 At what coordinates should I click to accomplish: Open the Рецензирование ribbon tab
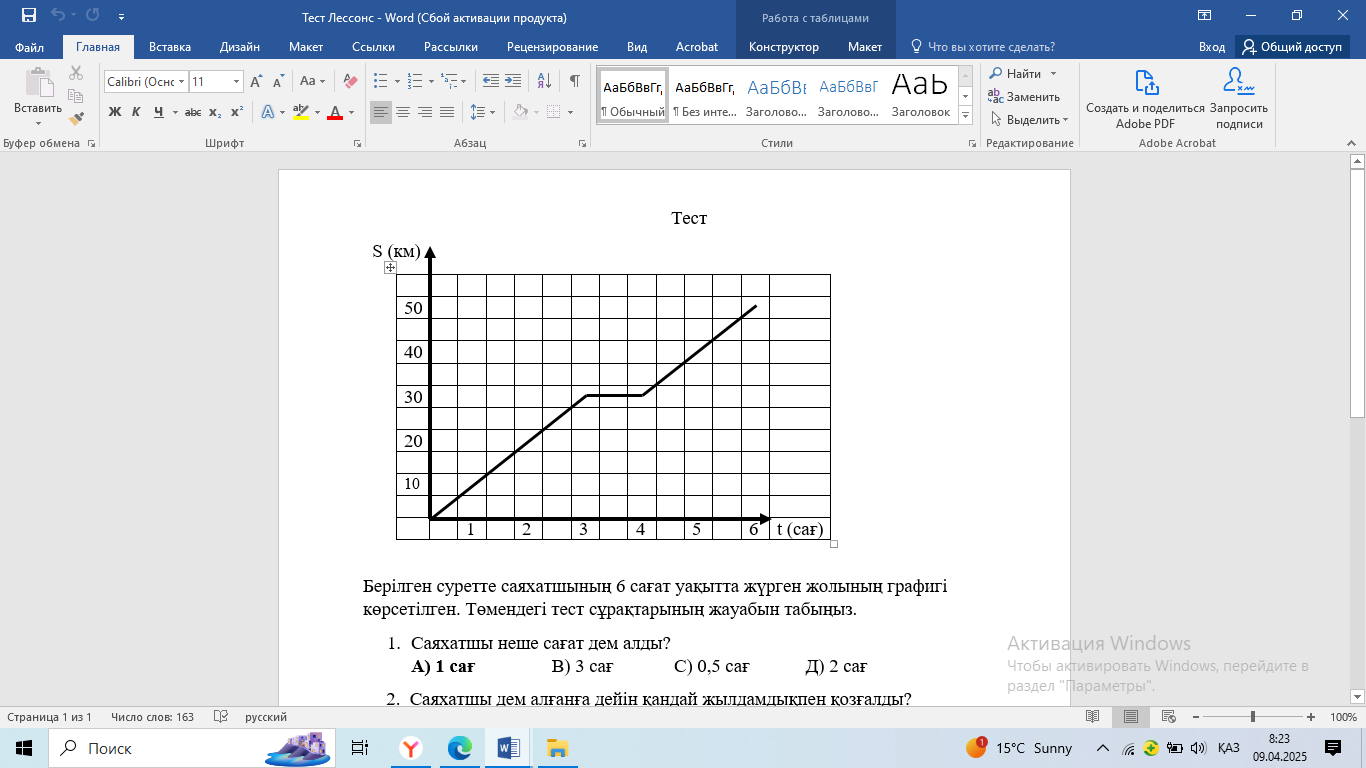click(x=552, y=47)
